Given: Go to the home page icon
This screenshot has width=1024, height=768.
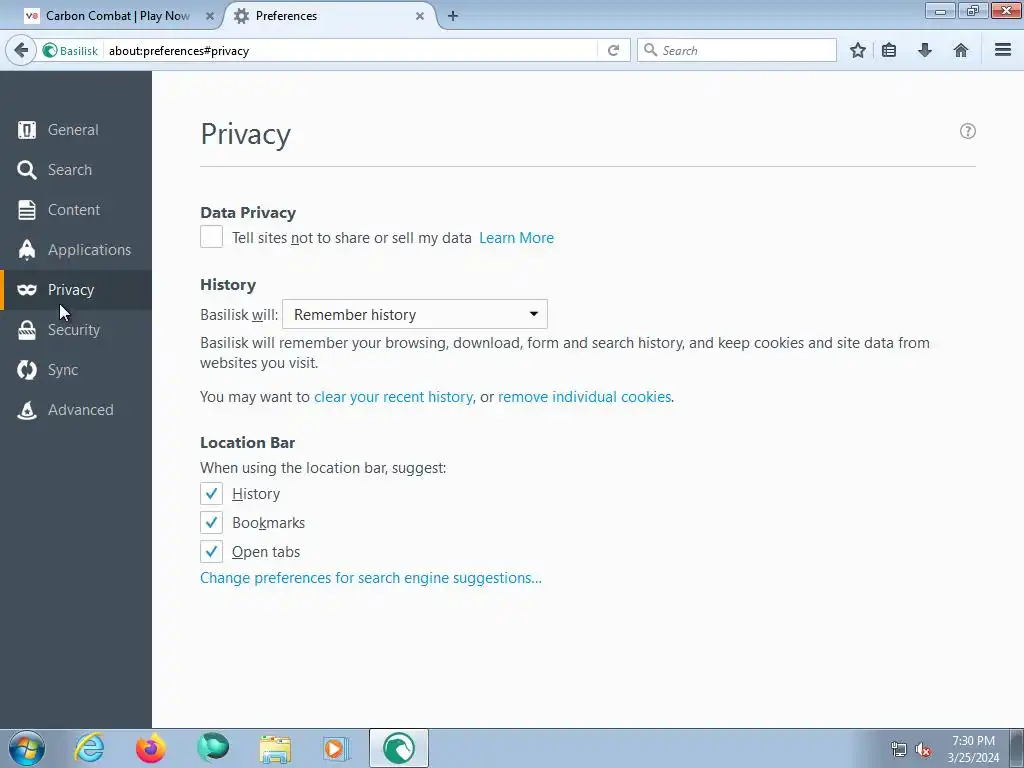Looking at the screenshot, I should click(x=961, y=50).
